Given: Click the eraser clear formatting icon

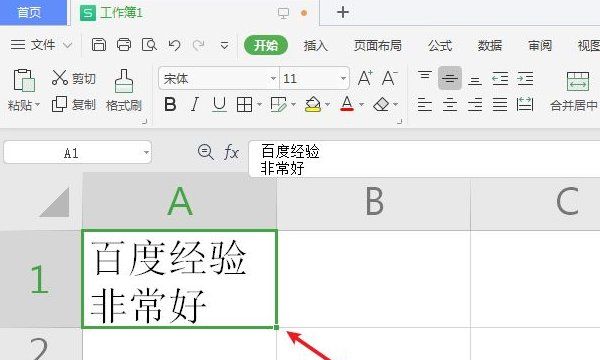Looking at the screenshot, I should [381, 104].
